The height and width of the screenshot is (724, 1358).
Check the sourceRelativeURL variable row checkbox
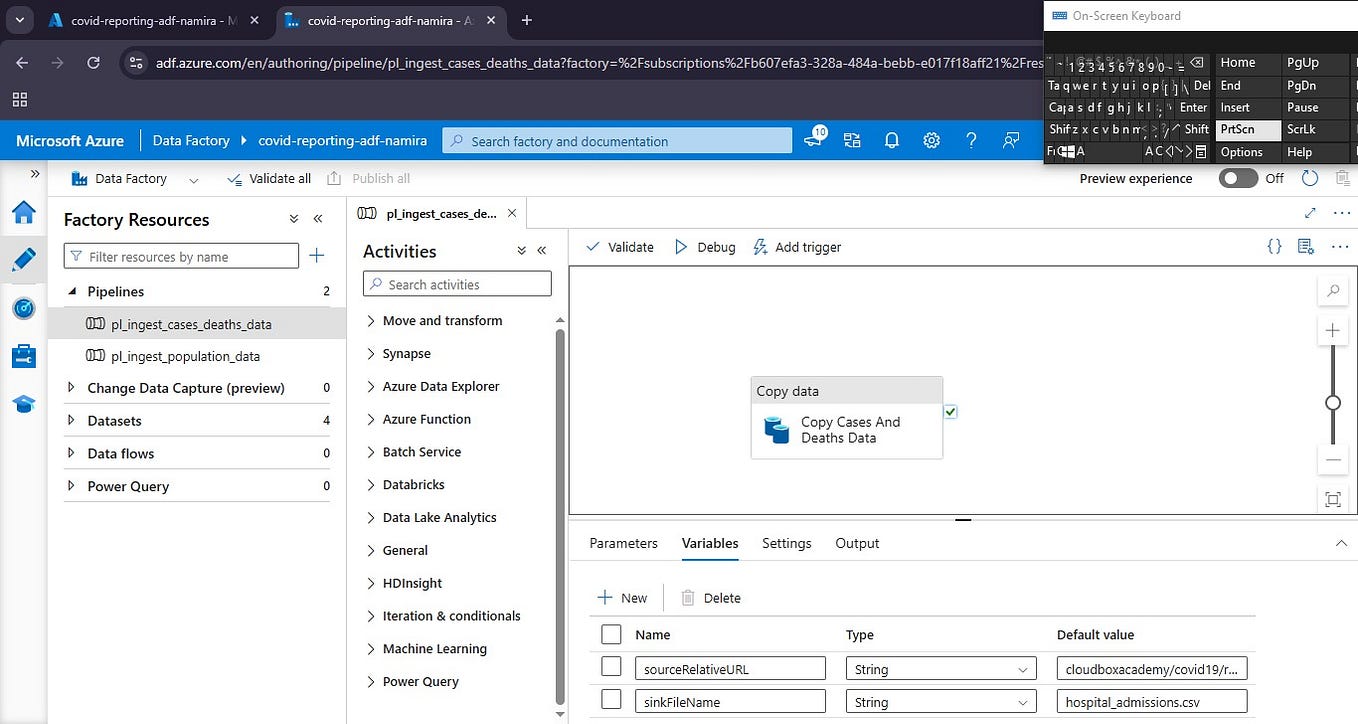pyautogui.click(x=611, y=667)
